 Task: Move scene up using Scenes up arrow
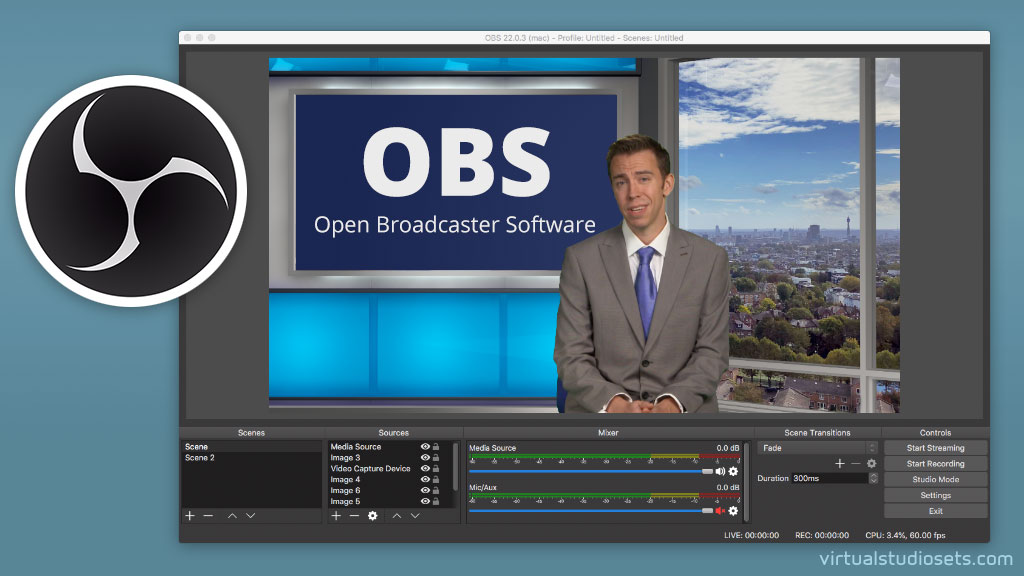pyautogui.click(x=232, y=516)
